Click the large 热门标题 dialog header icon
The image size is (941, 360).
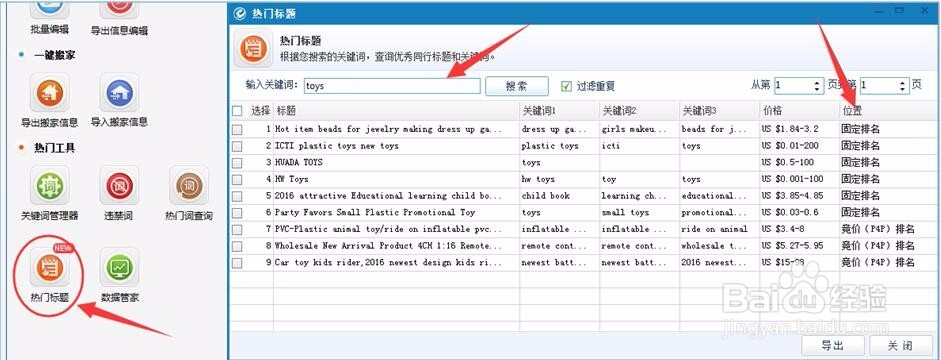pos(253,49)
